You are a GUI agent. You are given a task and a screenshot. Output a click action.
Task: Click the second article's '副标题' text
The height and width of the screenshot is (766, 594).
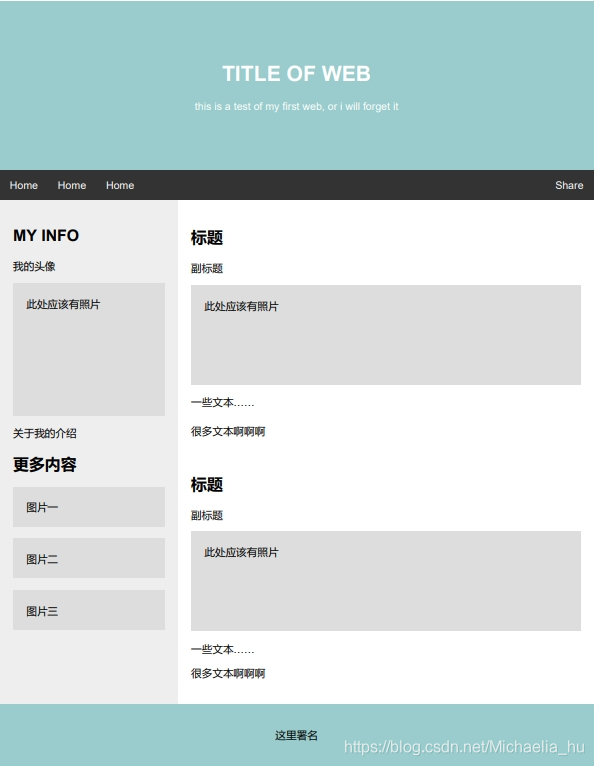tap(207, 515)
